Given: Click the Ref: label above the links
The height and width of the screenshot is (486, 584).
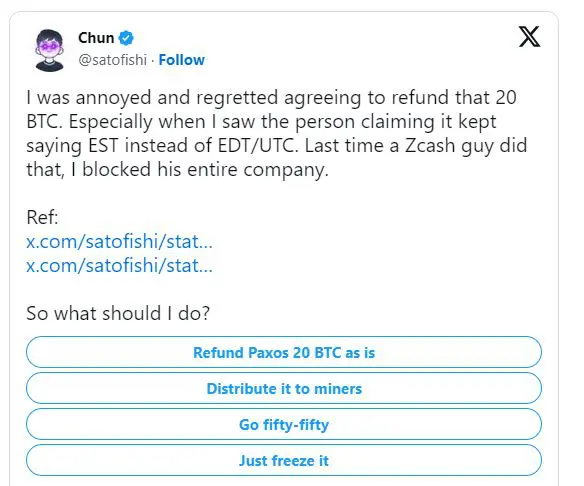Looking at the screenshot, I should [x=42, y=217].
